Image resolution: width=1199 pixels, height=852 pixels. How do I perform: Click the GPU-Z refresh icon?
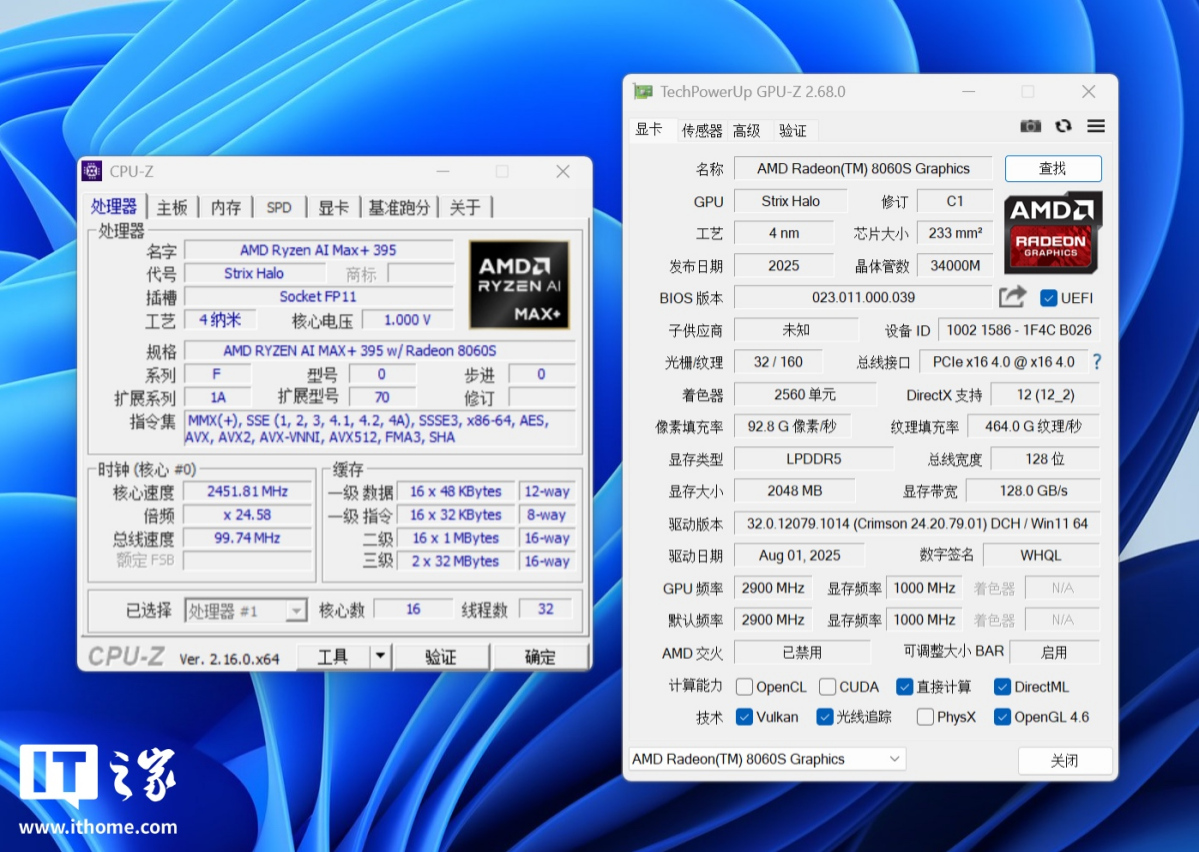coord(1063,126)
